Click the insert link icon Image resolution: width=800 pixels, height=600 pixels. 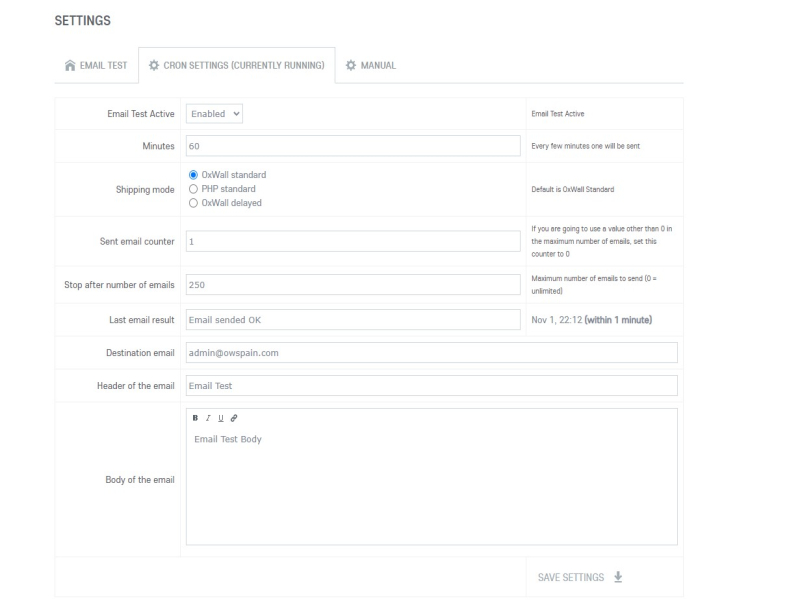click(233, 418)
